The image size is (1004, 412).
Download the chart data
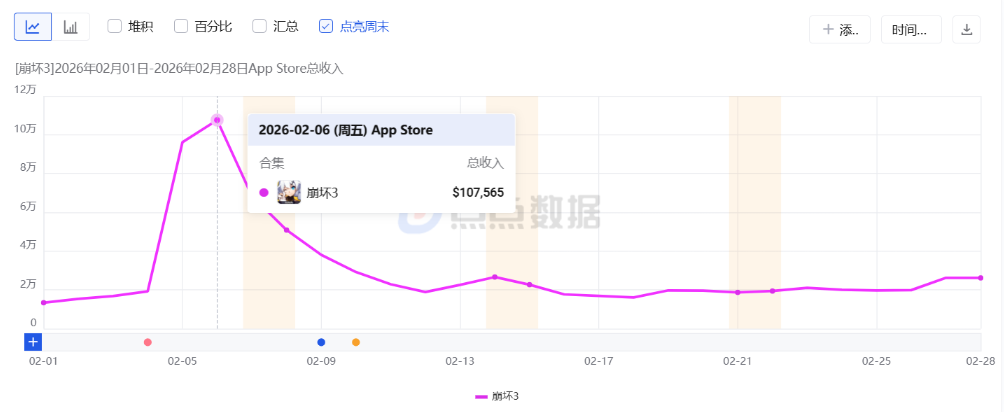click(966, 29)
